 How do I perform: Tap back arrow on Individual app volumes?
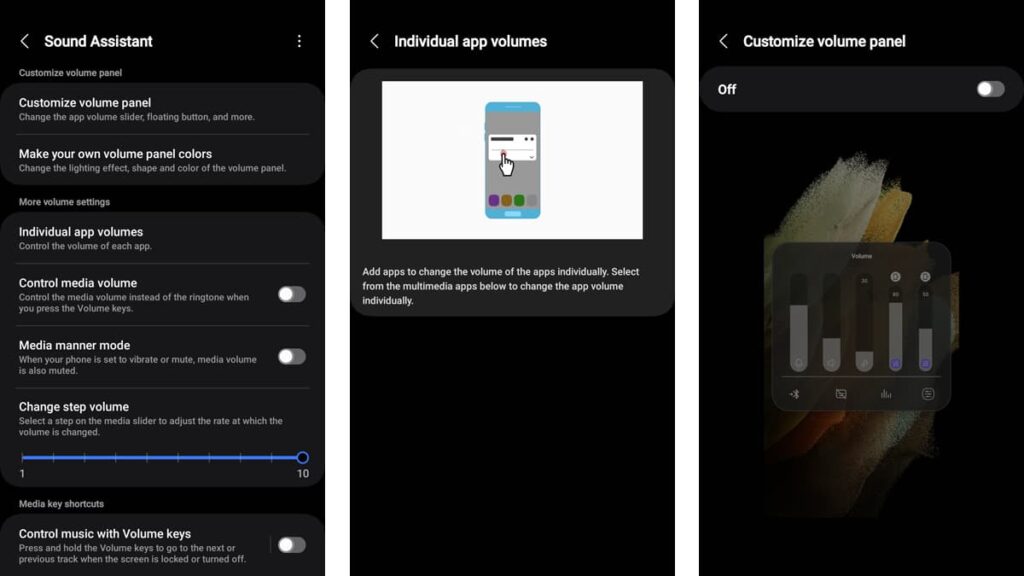coord(375,41)
